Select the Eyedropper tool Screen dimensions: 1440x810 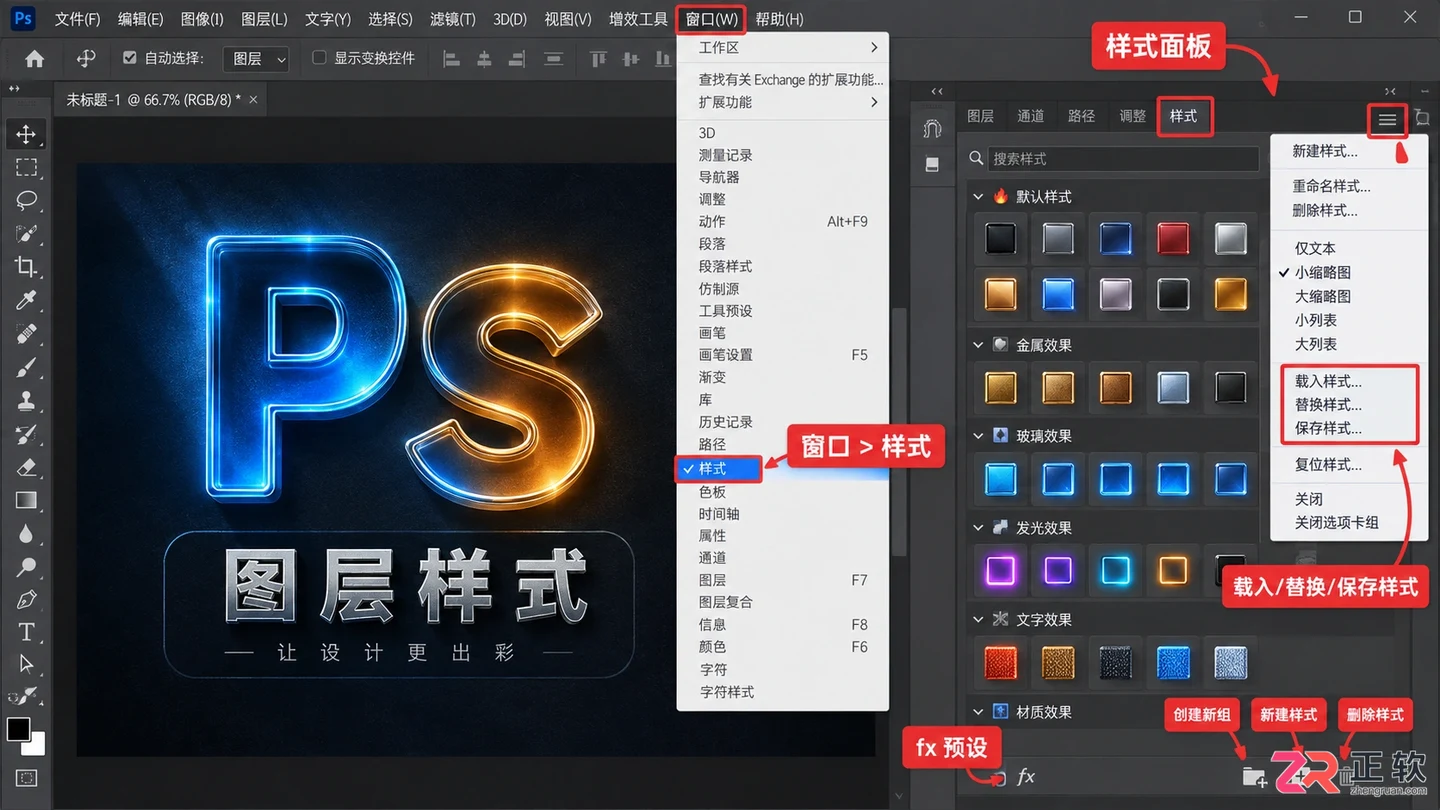[26, 300]
